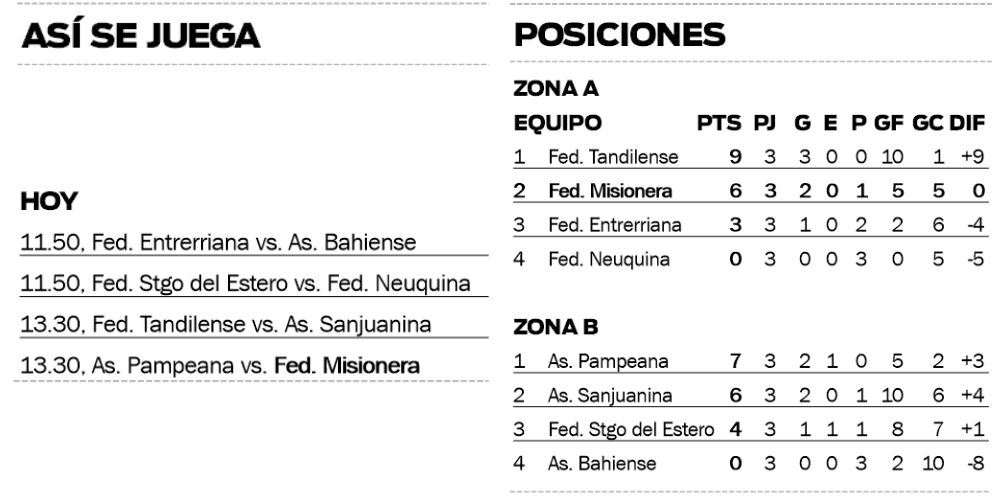This screenshot has height=502, width=1000.
Task: Click the ASÍ SE JUEGA heading
Action: click(141, 36)
